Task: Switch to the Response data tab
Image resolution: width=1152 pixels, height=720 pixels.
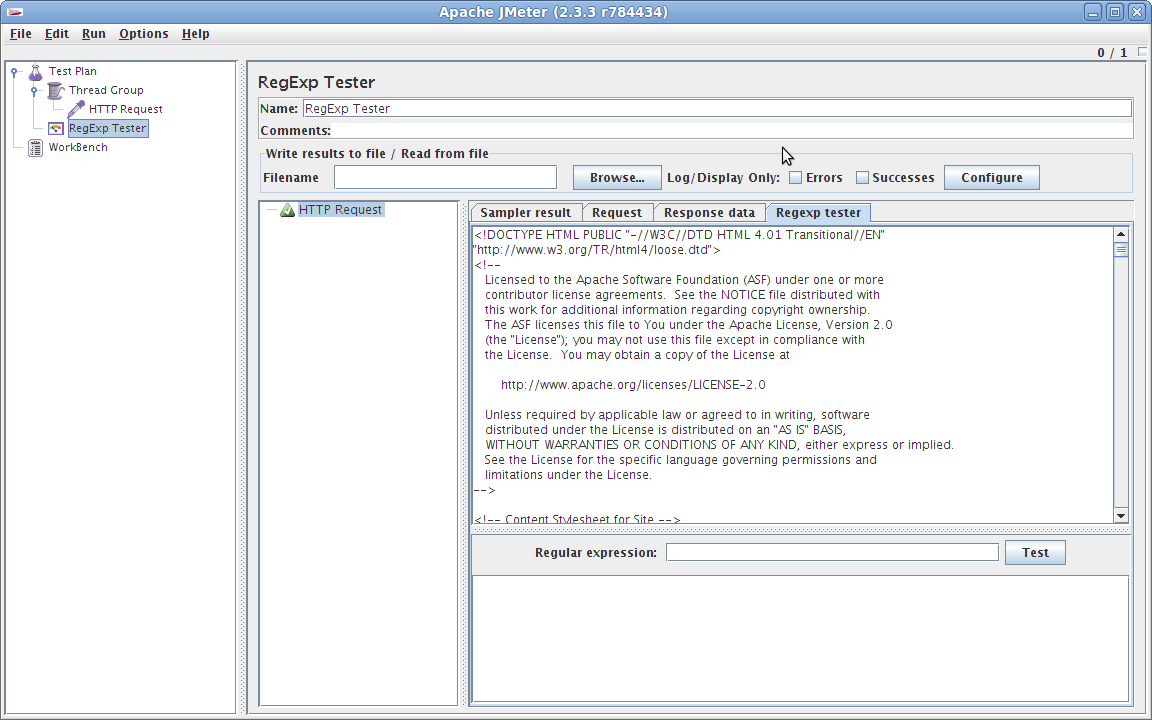Action: (710, 212)
